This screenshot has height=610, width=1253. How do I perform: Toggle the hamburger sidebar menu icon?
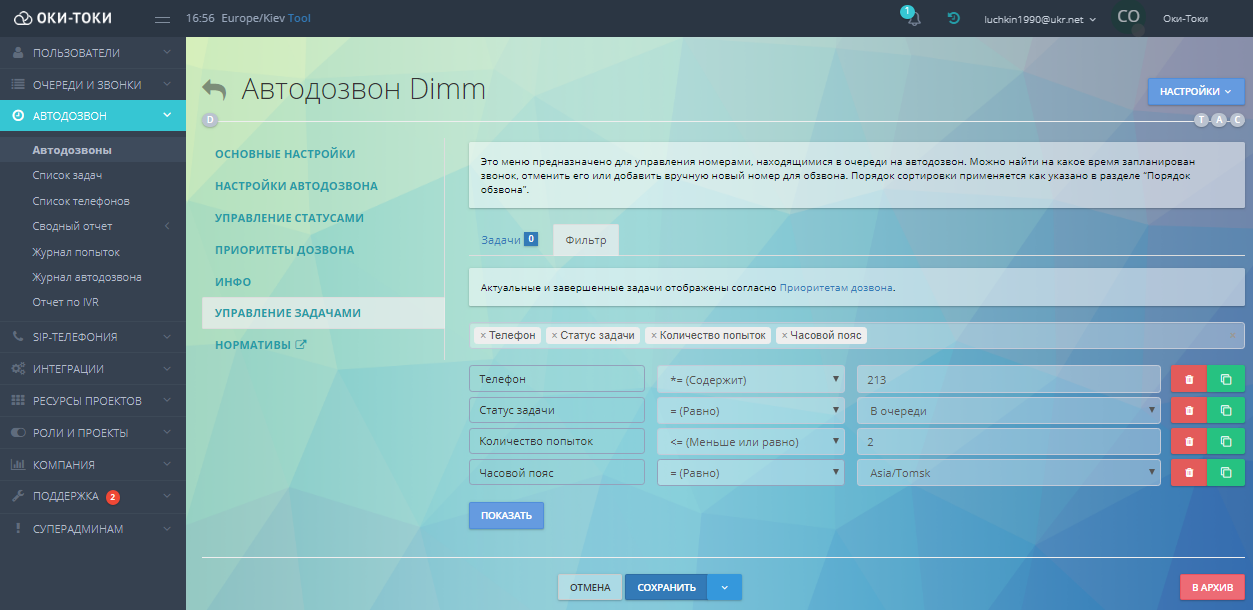tap(163, 19)
